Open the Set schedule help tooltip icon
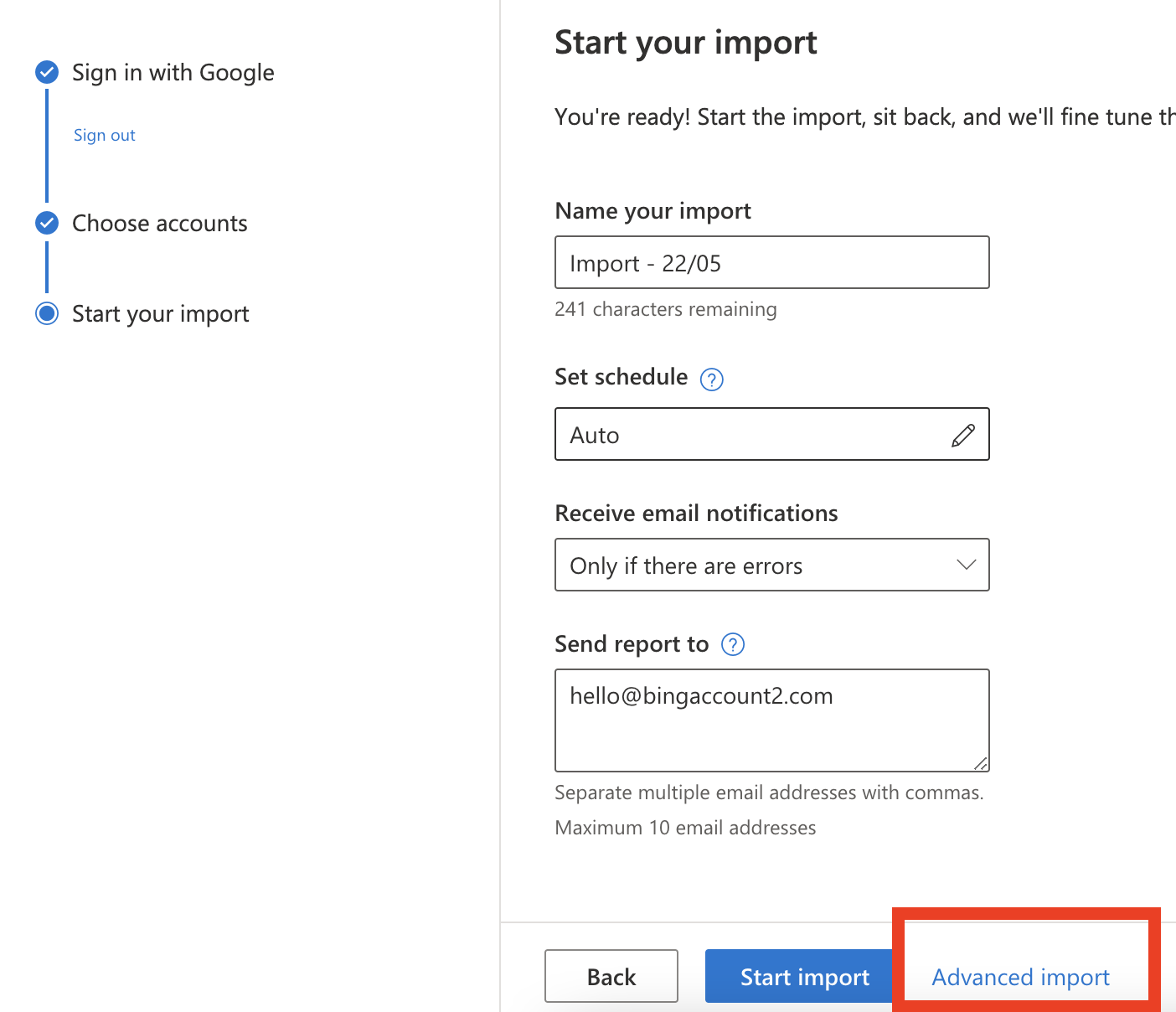This screenshot has height=1012, width=1176. tap(711, 379)
